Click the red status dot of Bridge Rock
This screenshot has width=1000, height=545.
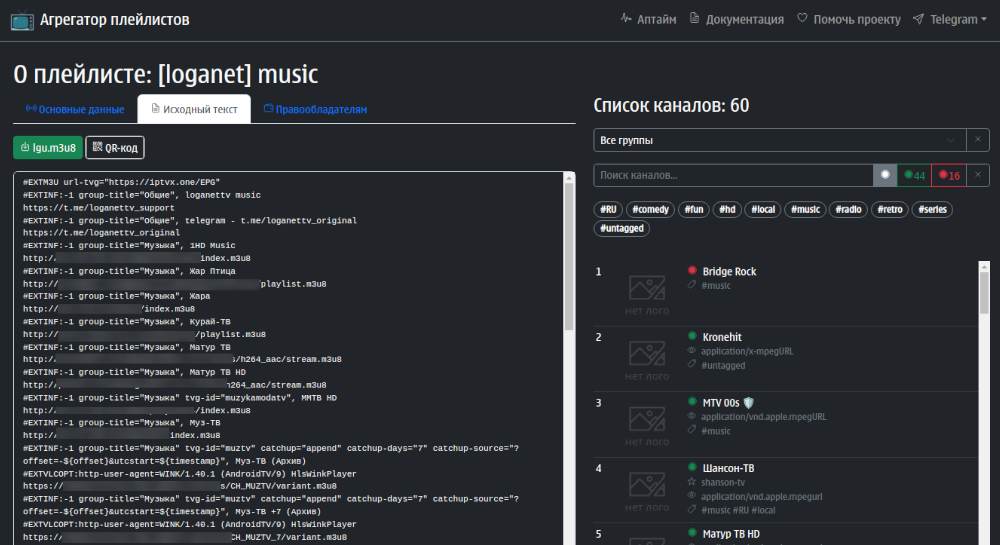point(692,270)
